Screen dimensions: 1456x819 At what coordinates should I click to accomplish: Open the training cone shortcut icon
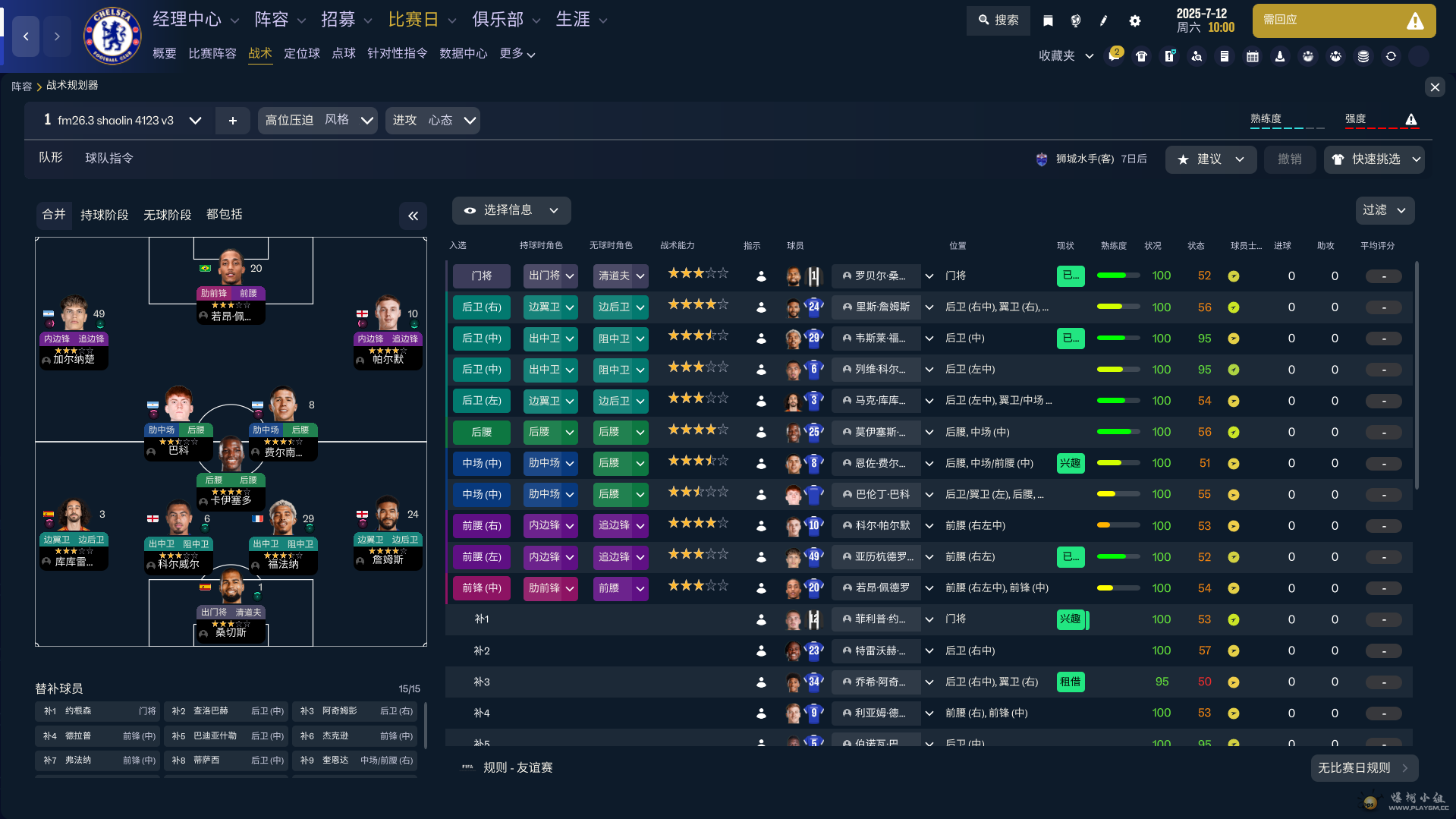coord(1280,56)
